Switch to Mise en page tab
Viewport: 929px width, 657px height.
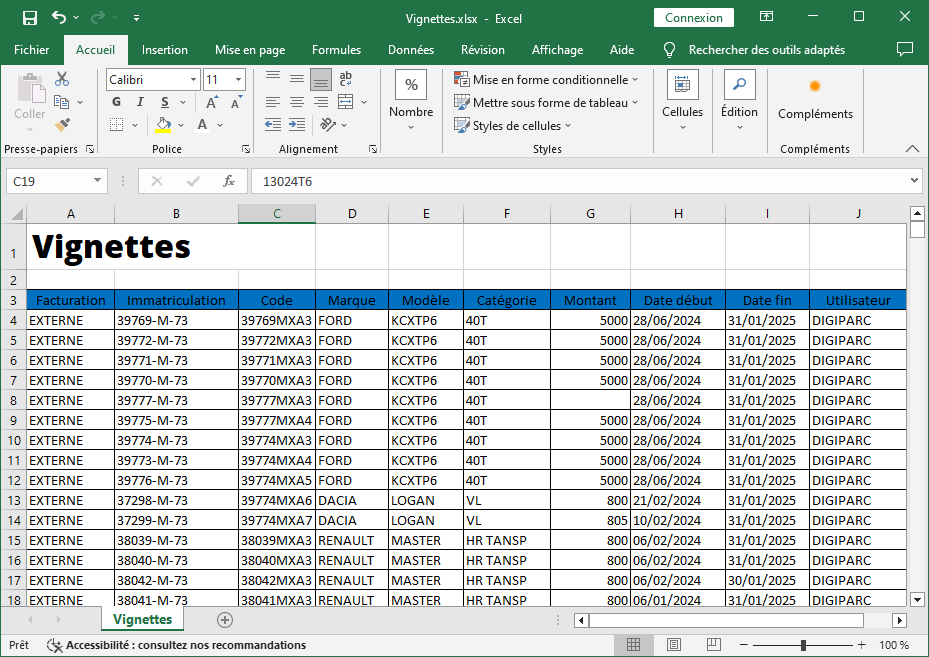click(250, 50)
